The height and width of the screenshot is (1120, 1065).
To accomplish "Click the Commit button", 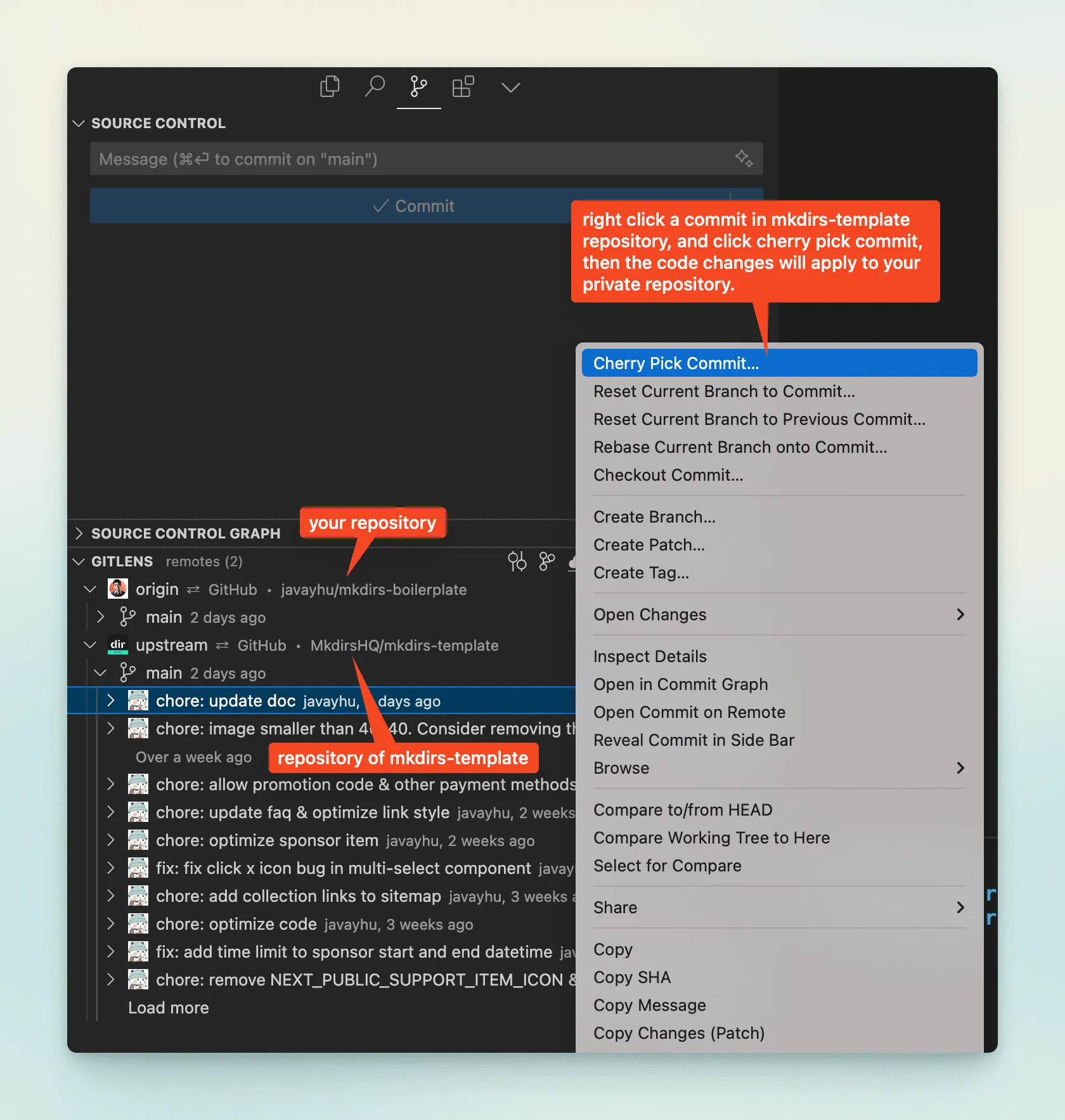I will 414,206.
